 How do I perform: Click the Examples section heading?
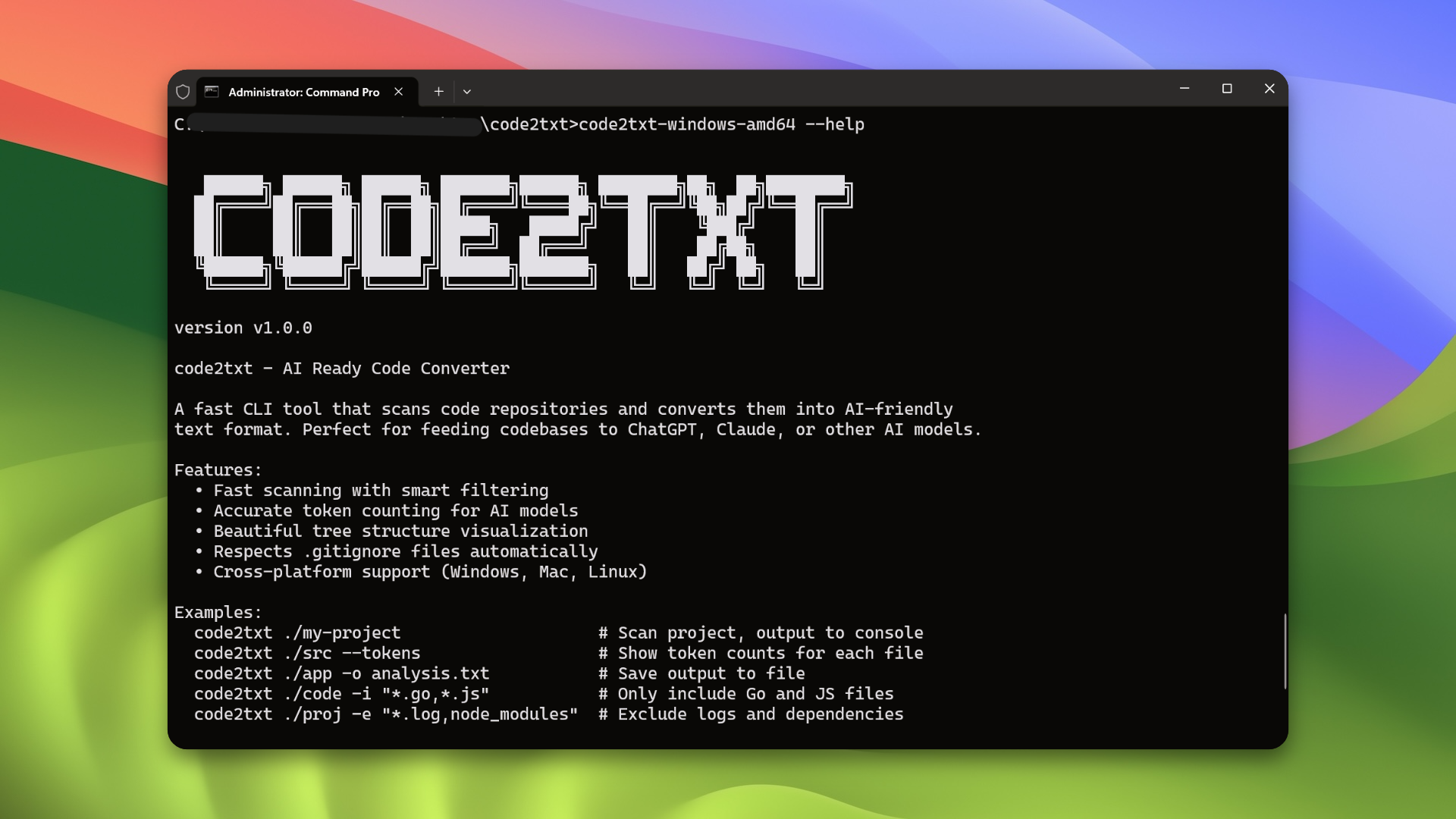click(x=218, y=612)
